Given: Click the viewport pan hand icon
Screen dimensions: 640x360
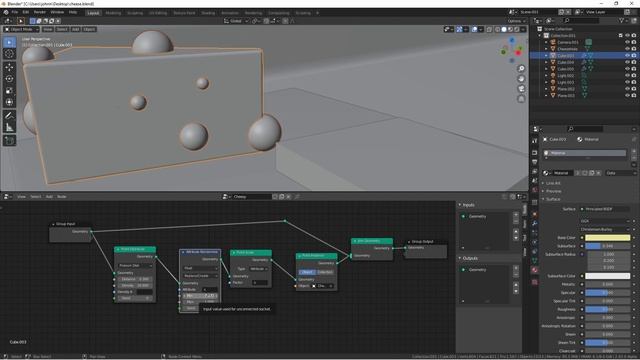Looking at the screenshot, I should pos(521,79).
